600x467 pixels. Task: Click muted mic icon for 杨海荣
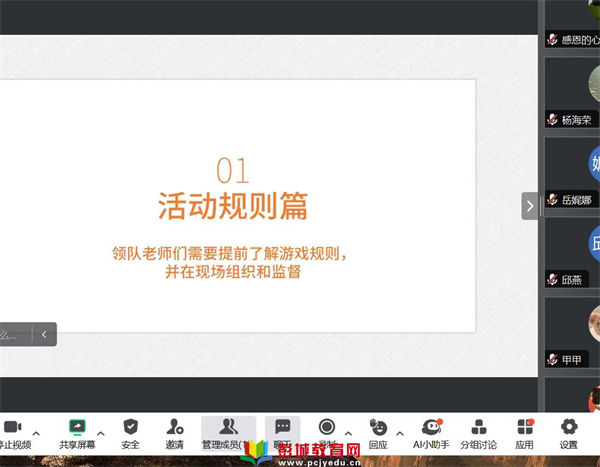pyautogui.click(x=552, y=119)
